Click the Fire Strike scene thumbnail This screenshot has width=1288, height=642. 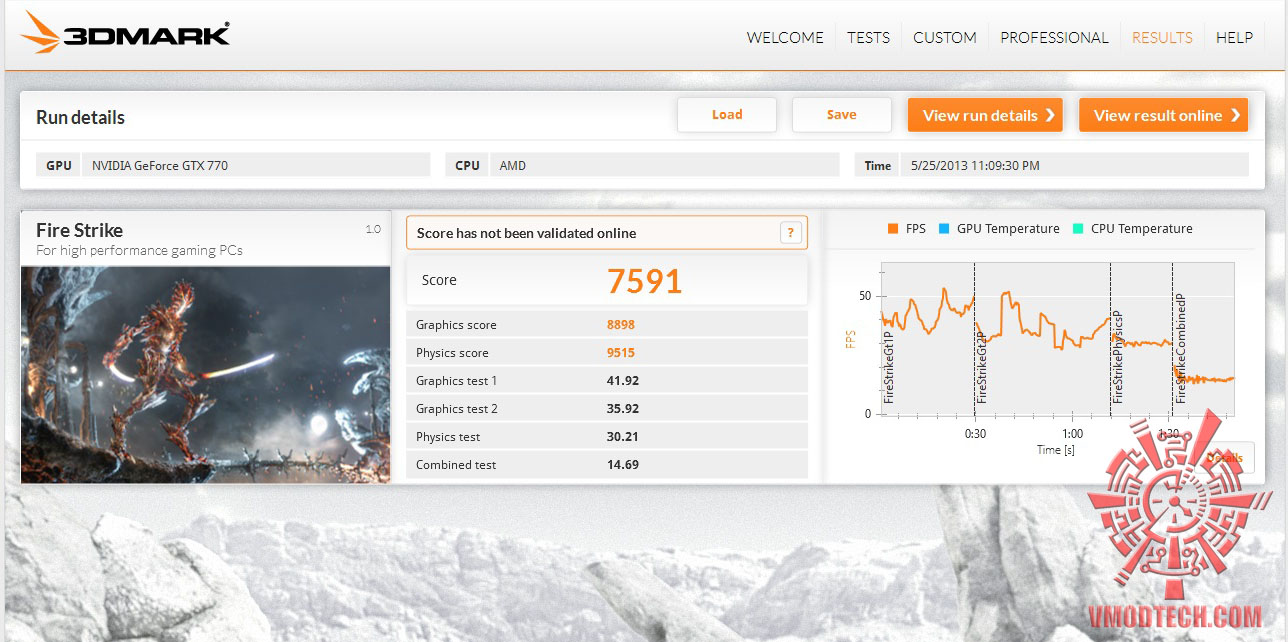(x=206, y=375)
